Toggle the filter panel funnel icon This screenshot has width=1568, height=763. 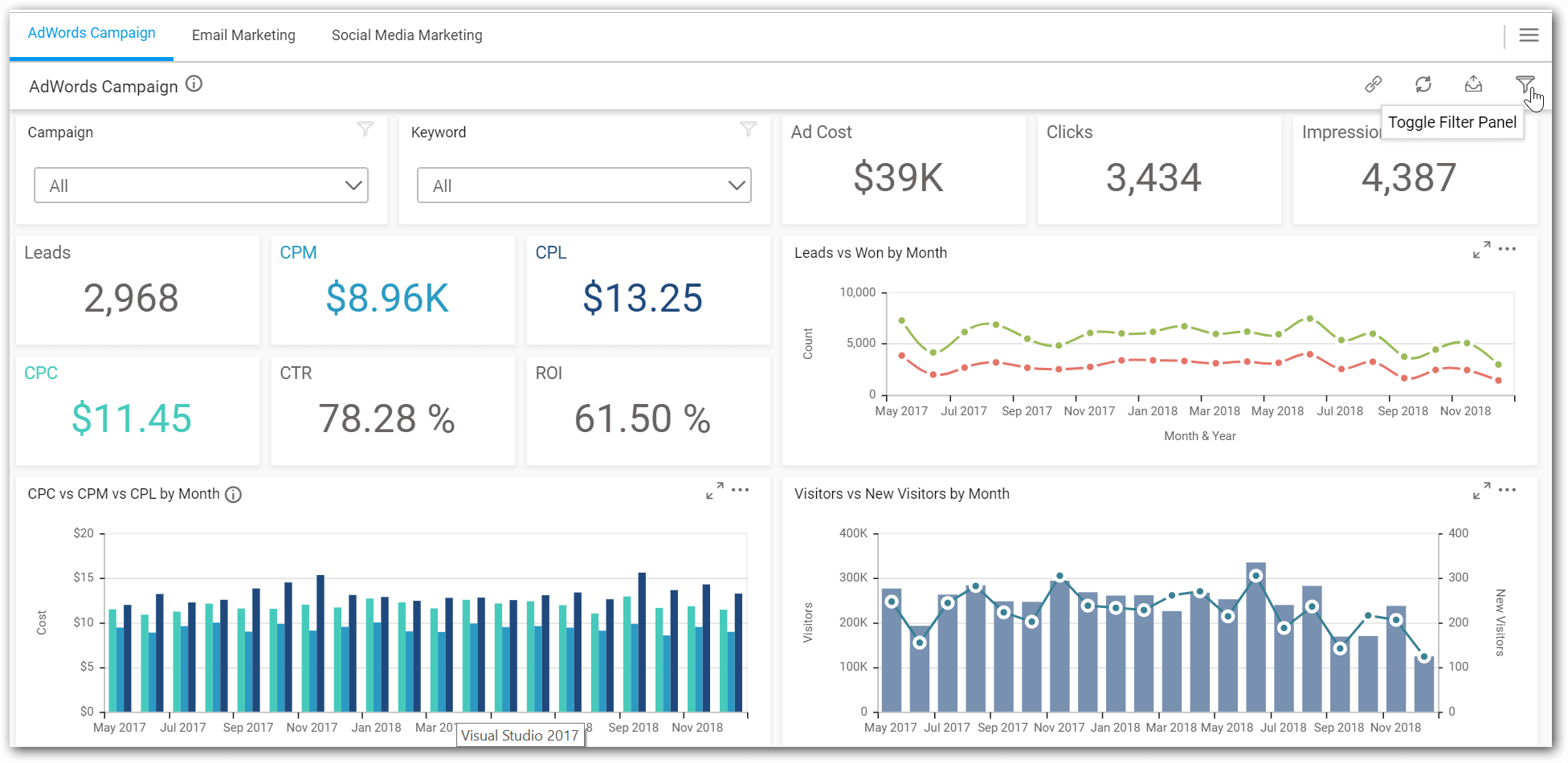1524,84
